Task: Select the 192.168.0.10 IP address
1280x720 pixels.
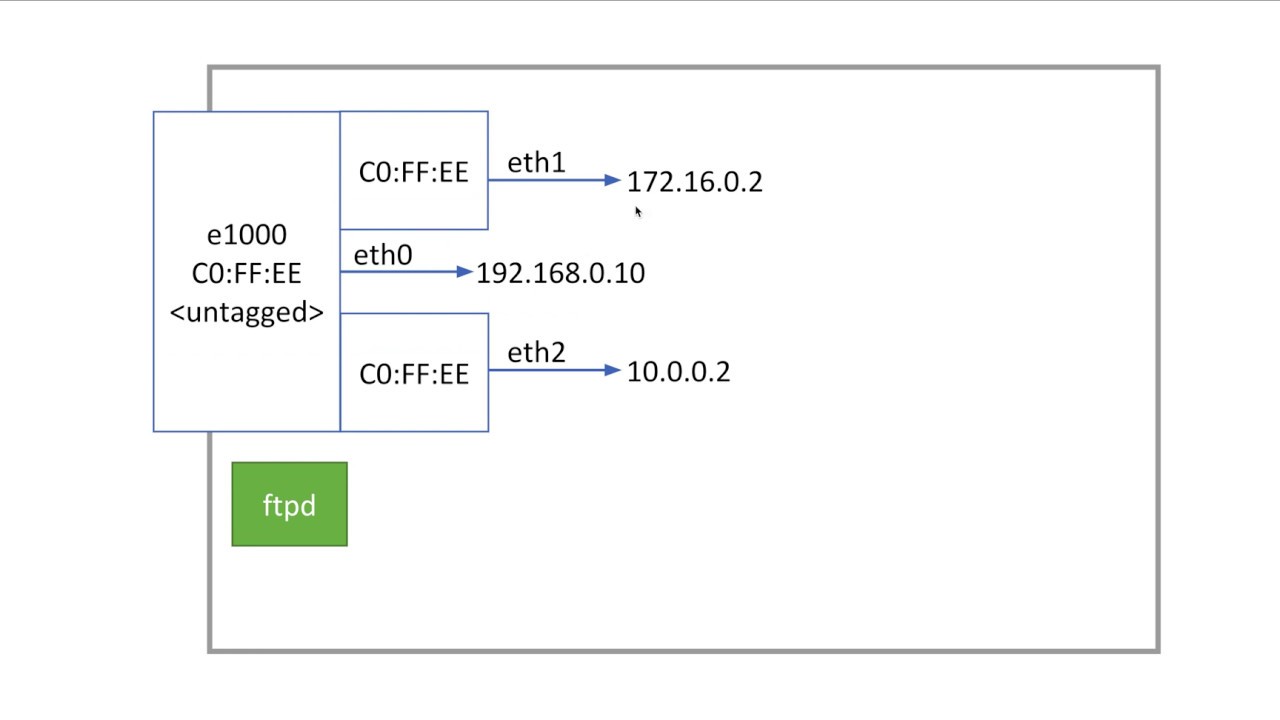Action: [x=560, y=273]
